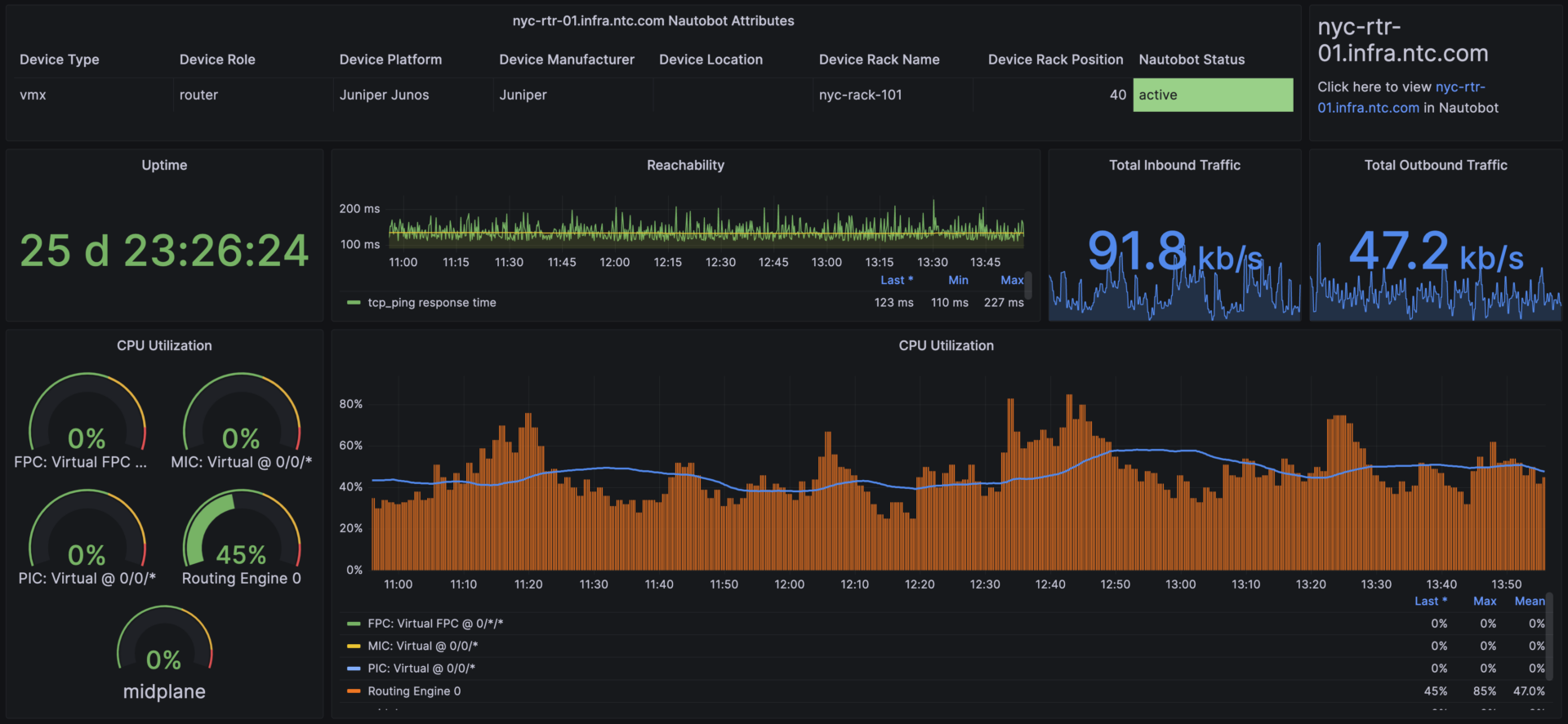Sort table by Device Role column header
This screenshot has width=1568, height=724.
[x=217, y=60]
